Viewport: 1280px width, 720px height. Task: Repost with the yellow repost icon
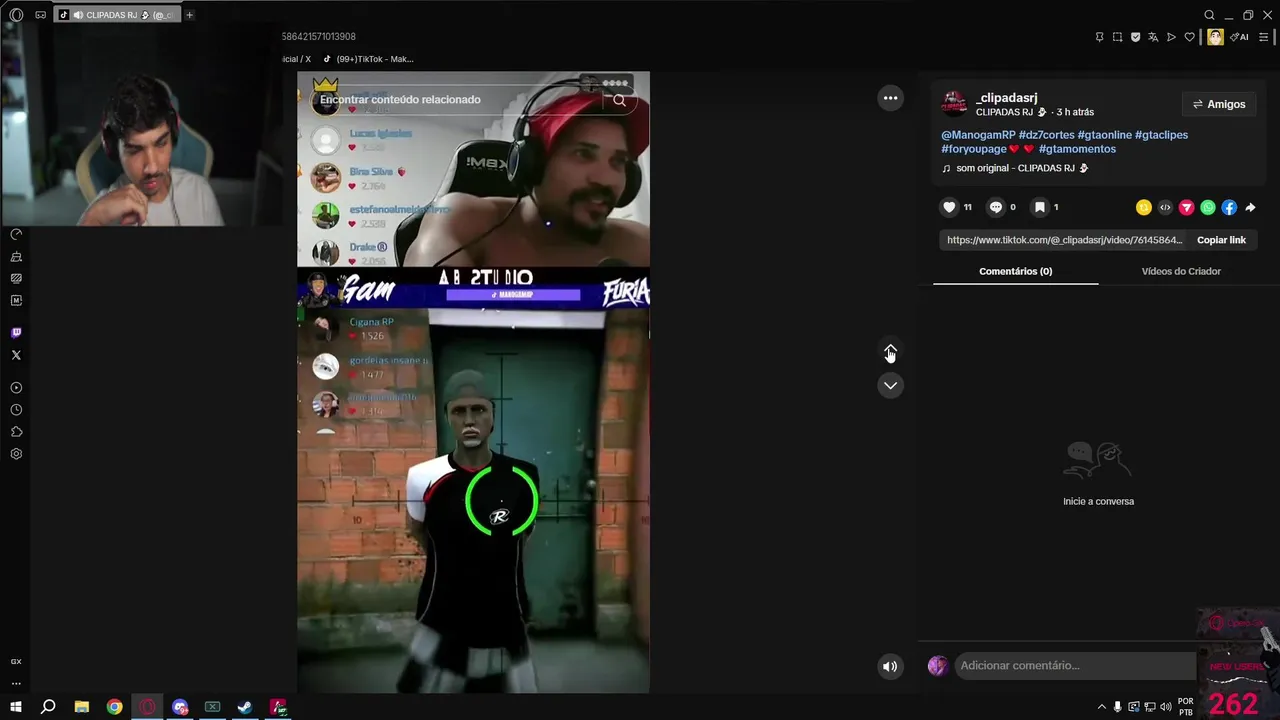pos(1144,207)
